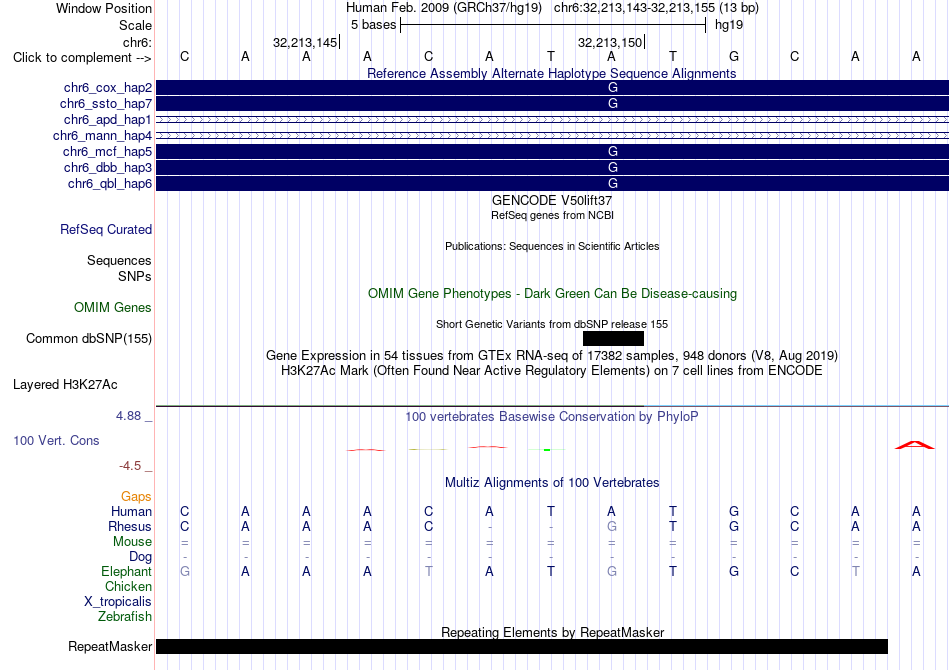
Task: Open GENCODE V50lift37 track title
Action: [551, 201]
